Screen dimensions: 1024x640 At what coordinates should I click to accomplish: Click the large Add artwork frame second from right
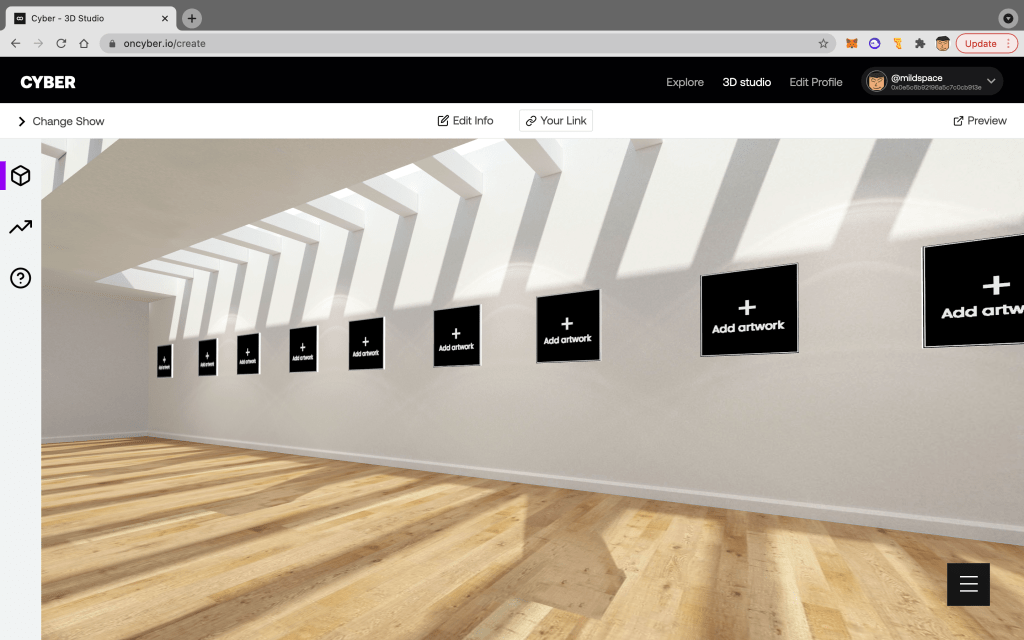click(x=748, y=310)
